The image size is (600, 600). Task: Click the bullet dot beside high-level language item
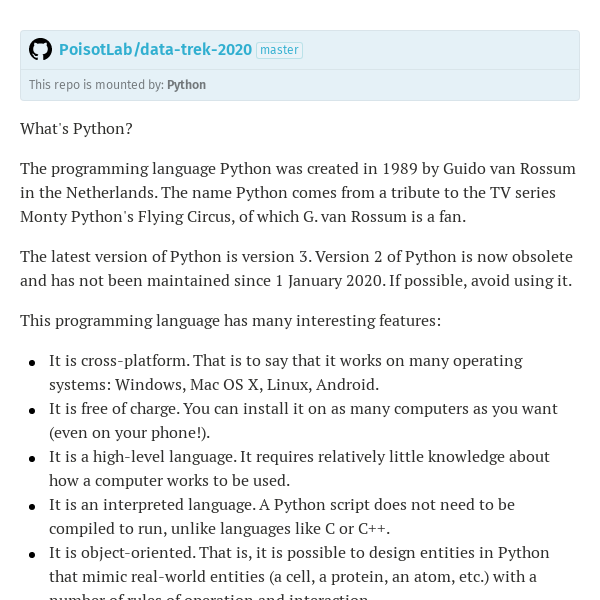click(32, 459)
